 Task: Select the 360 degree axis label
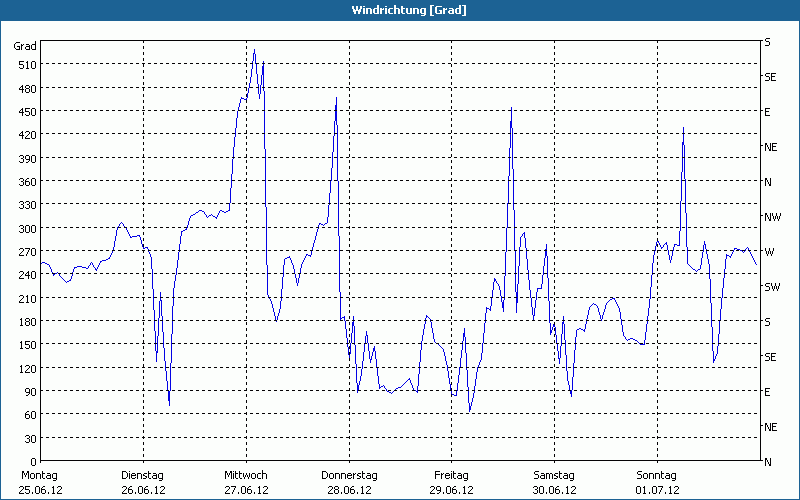click(27, 182)
